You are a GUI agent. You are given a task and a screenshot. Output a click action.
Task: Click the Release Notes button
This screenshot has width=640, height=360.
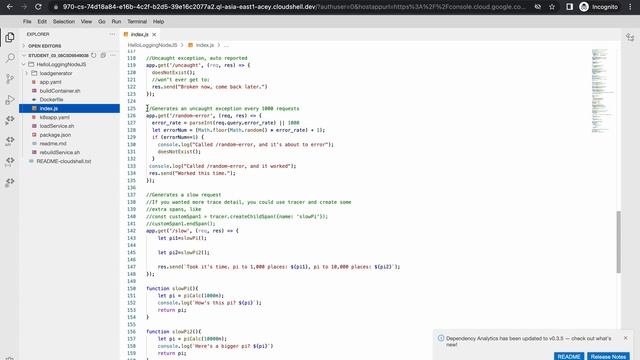pyautogui.click(x=608, y=356)
